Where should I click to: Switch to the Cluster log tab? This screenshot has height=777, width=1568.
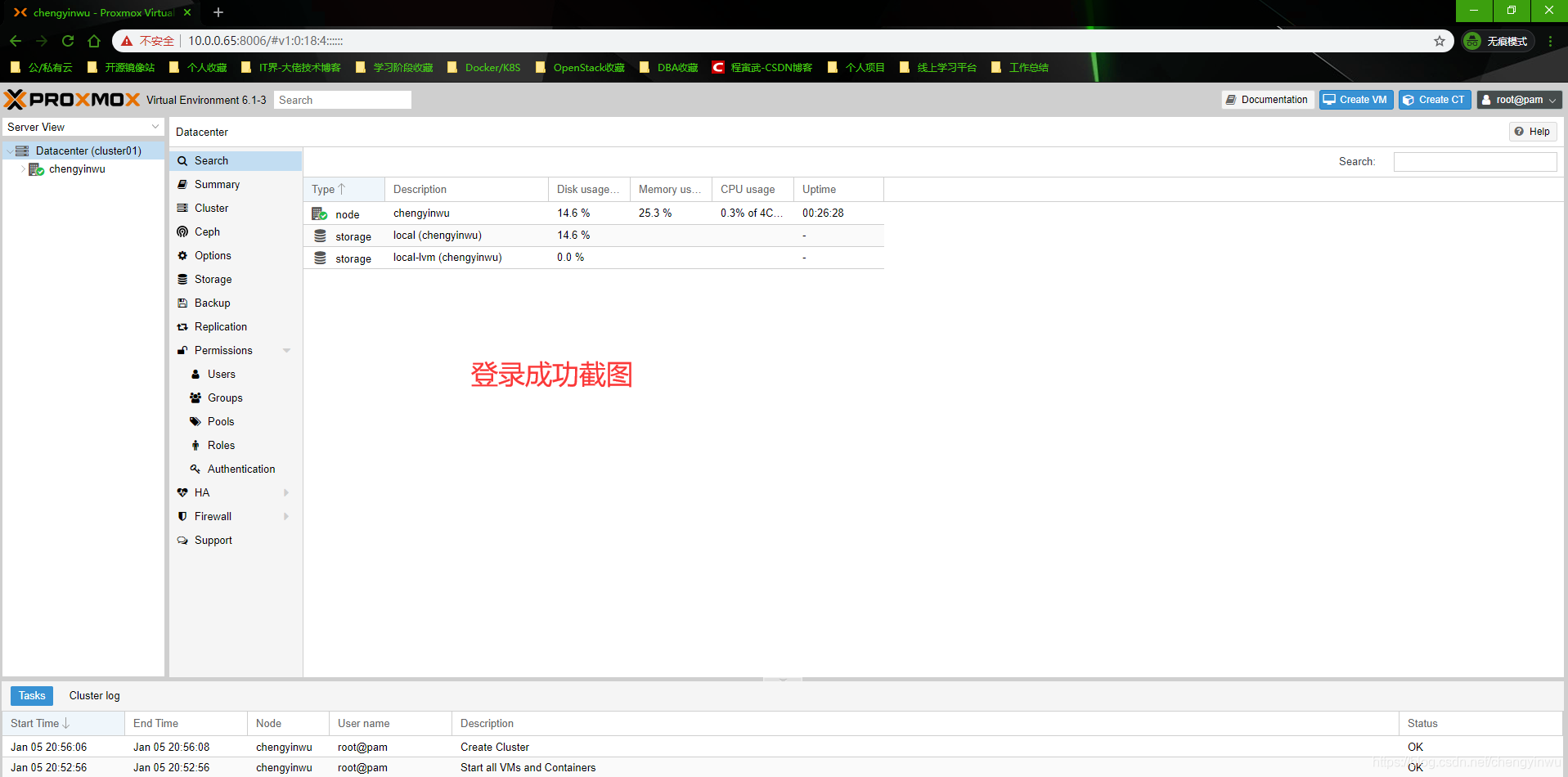click(x=94, y=696)
